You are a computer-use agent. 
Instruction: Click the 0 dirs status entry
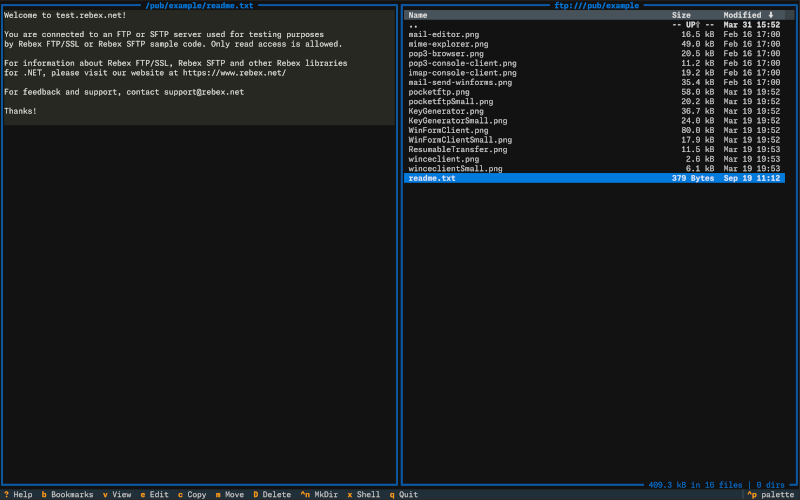click(x=770, y=485)
